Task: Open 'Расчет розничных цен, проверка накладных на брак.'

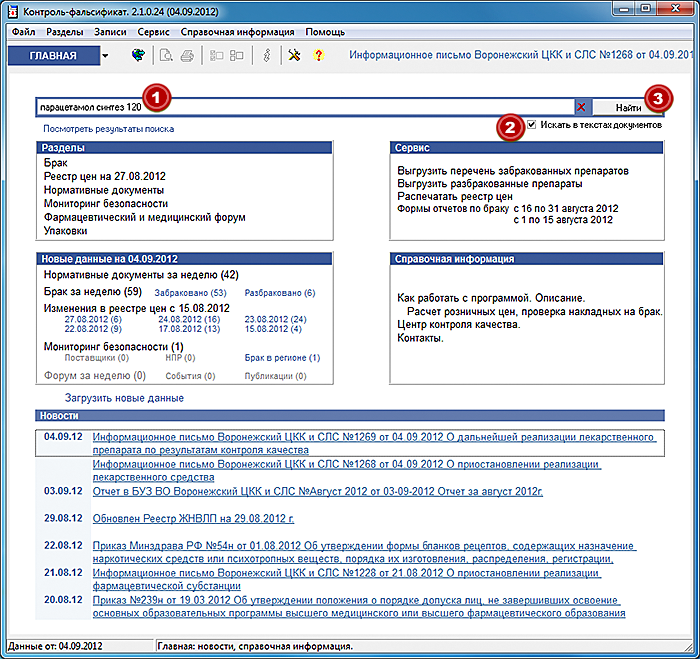Action: tap(535, 312)
